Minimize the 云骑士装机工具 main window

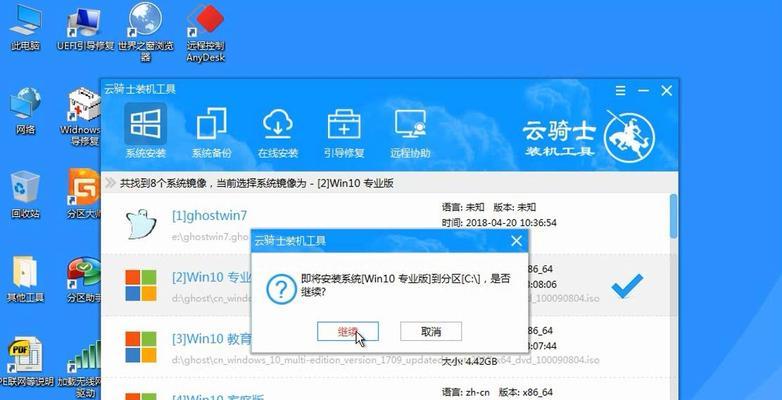point(643,91)
